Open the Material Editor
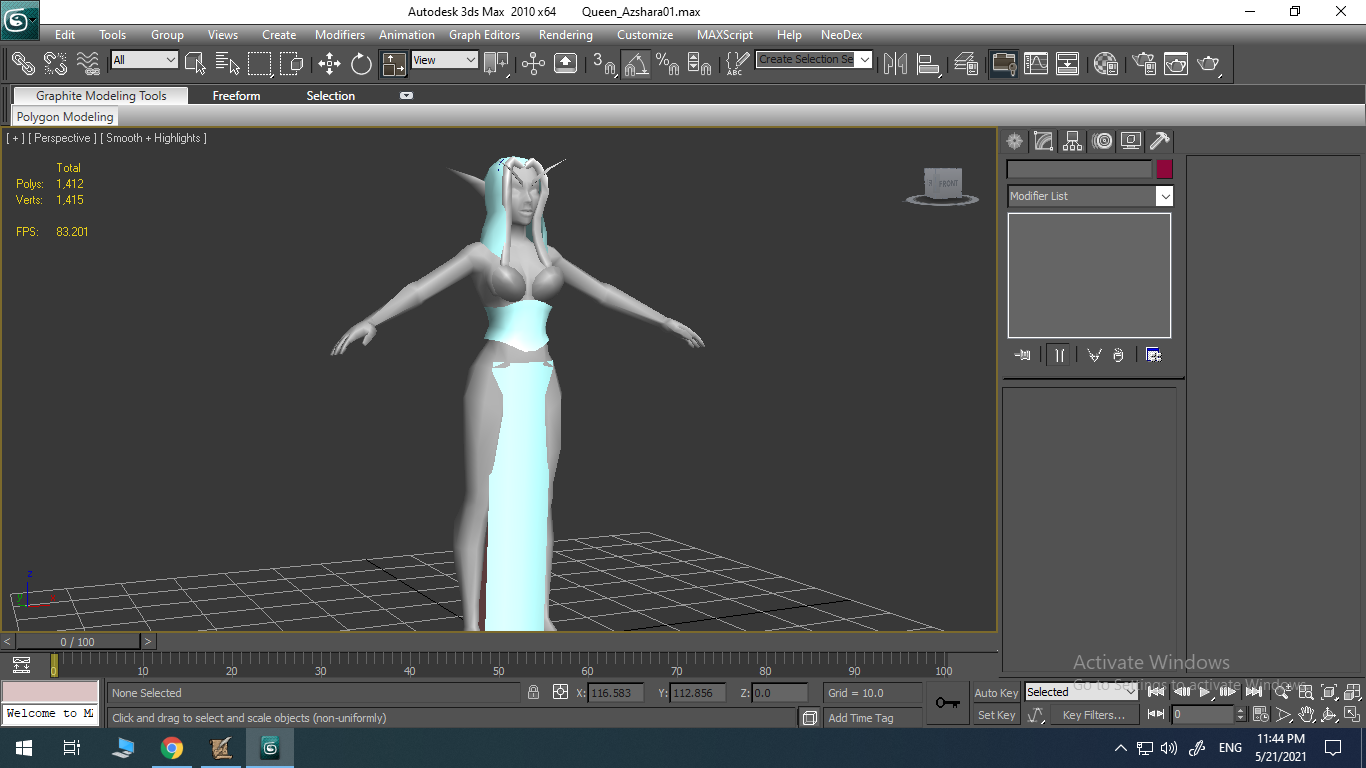 tap(1105, 63)
